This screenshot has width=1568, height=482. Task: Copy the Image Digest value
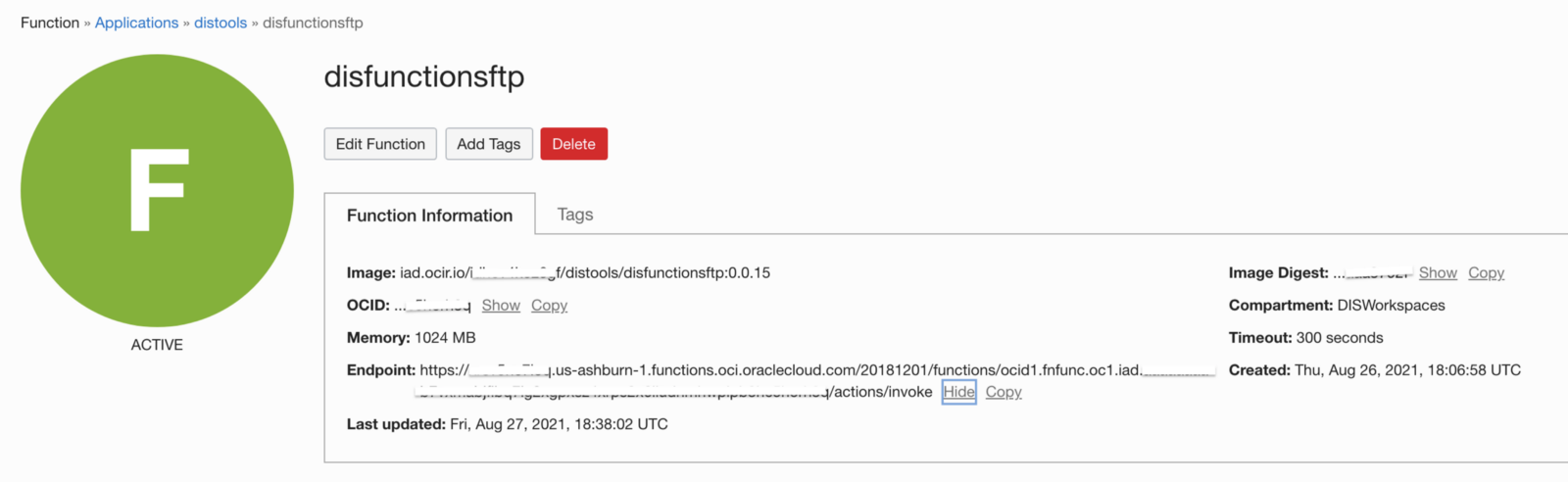click(x=1486, y=273)
